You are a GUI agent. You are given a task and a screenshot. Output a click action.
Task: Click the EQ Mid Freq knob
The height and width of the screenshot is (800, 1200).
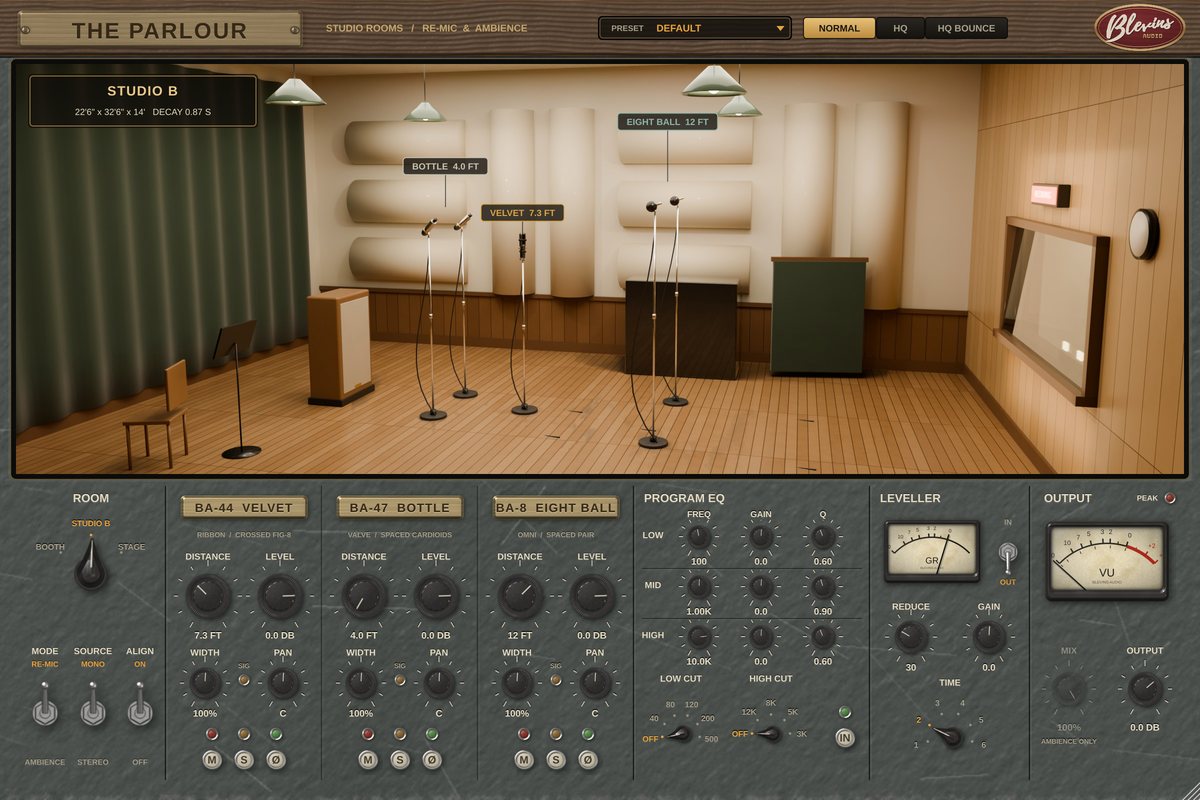(699, 586)
